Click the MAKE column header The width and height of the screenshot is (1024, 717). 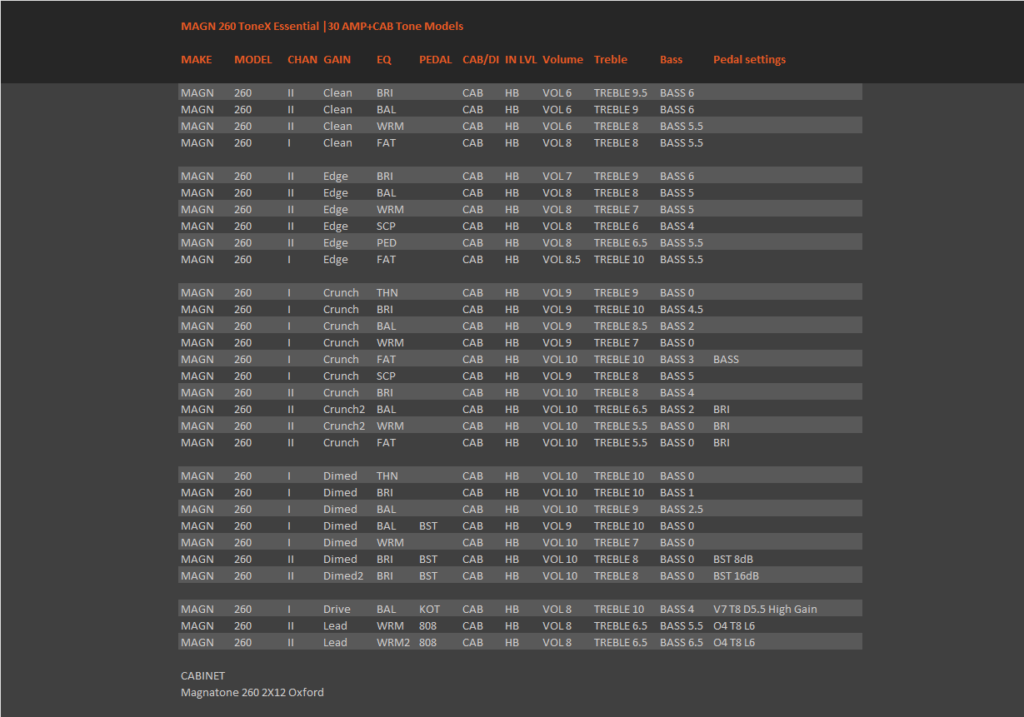pyautogui.click(x=196, y=59)
